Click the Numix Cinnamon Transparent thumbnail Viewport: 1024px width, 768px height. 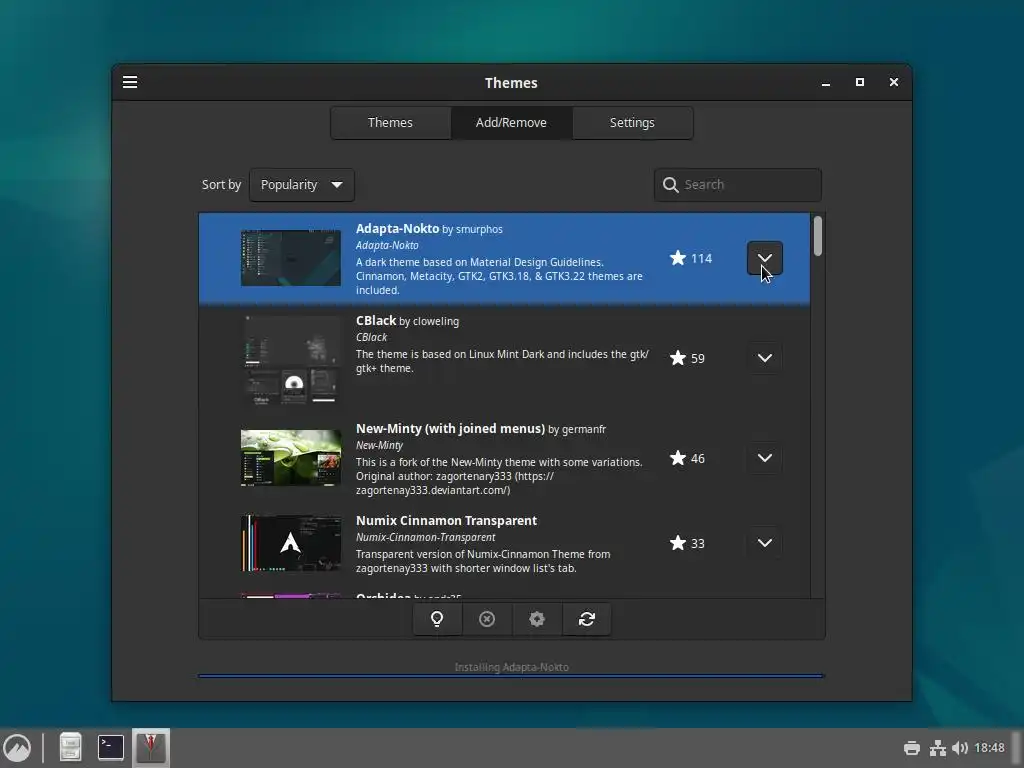click(x=291, y=543)
